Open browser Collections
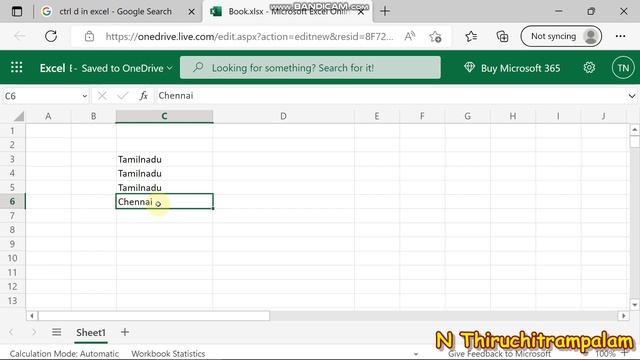Image resolution: width=640 pixels, height=360 pixels. click(502, 36)
